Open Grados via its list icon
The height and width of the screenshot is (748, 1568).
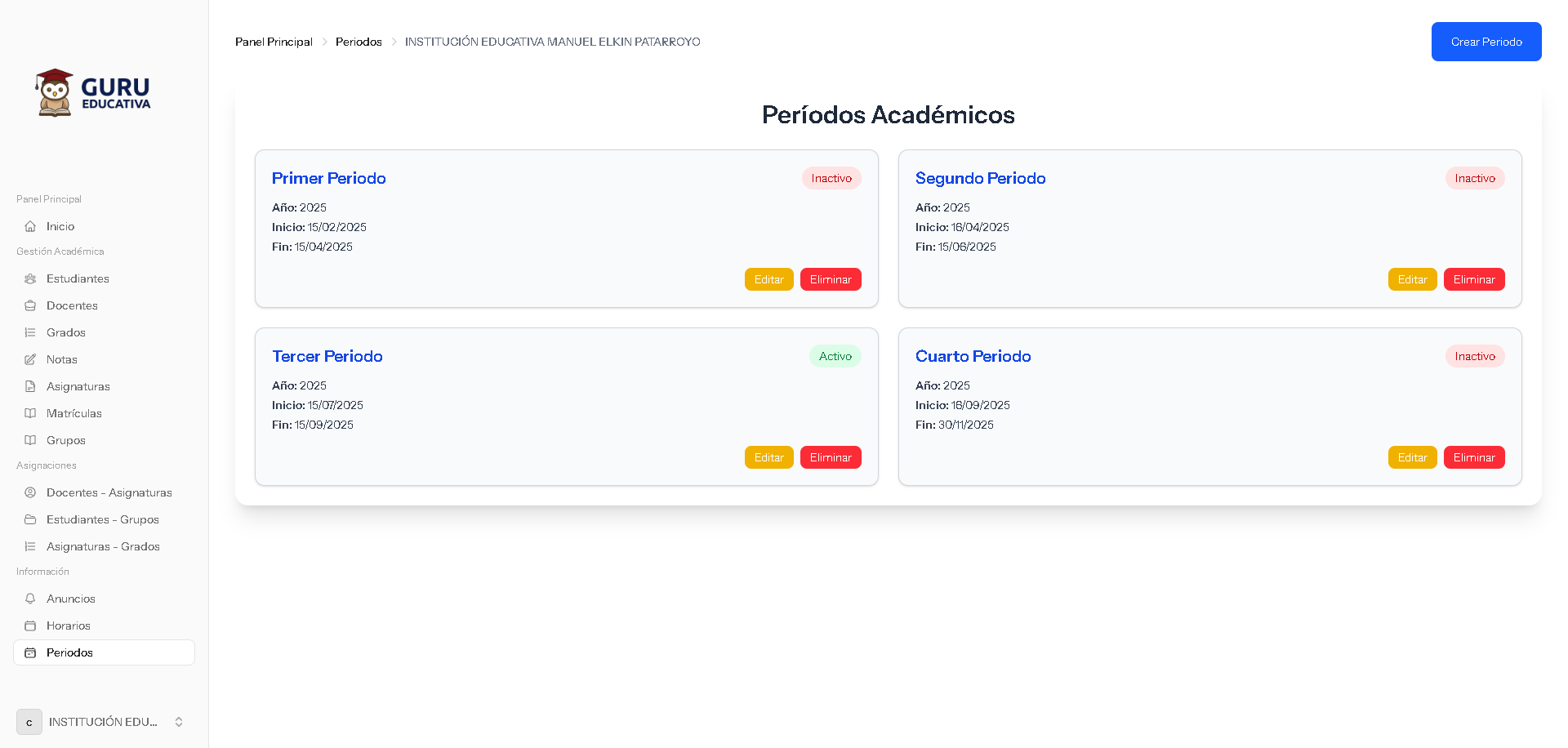[29, 332]
